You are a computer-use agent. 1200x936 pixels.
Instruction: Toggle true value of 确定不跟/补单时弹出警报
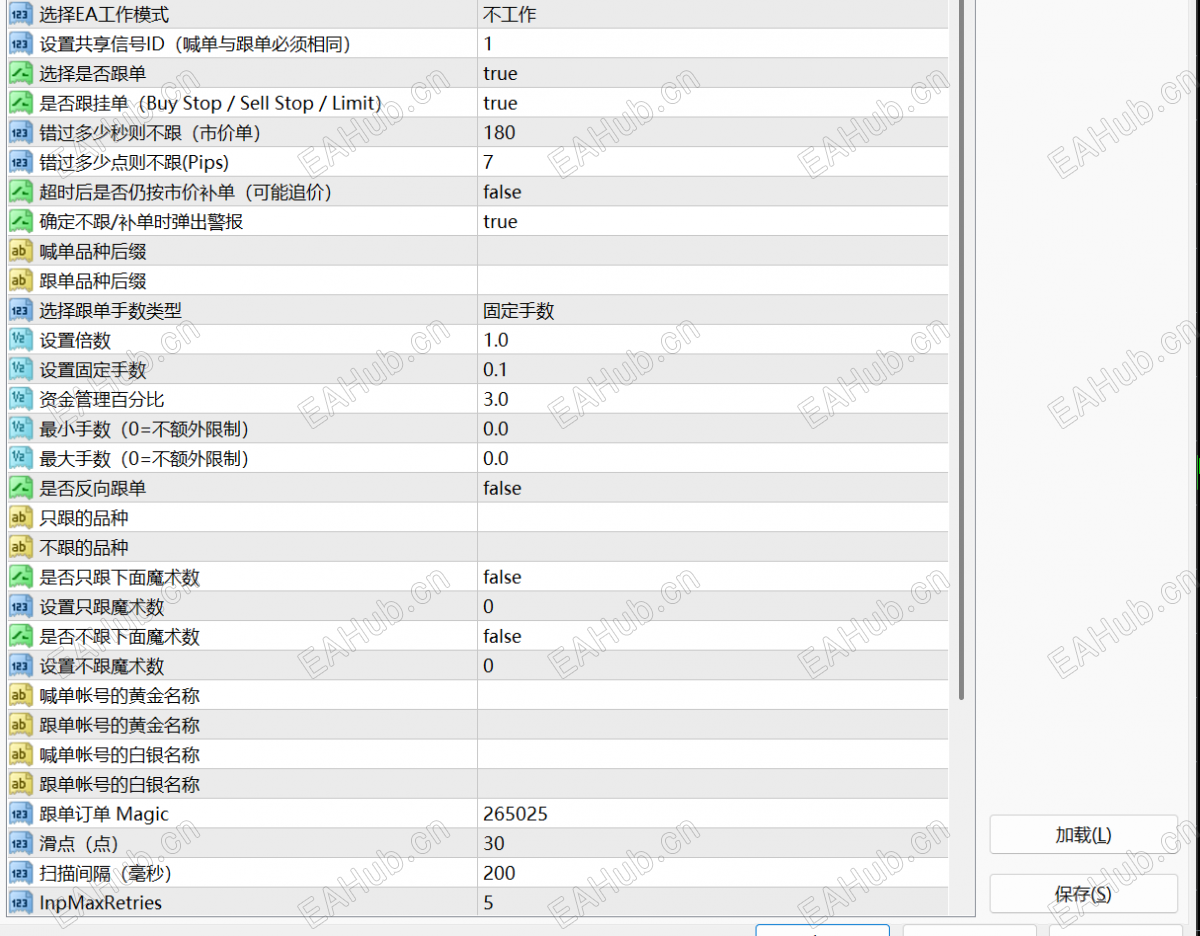712,221
